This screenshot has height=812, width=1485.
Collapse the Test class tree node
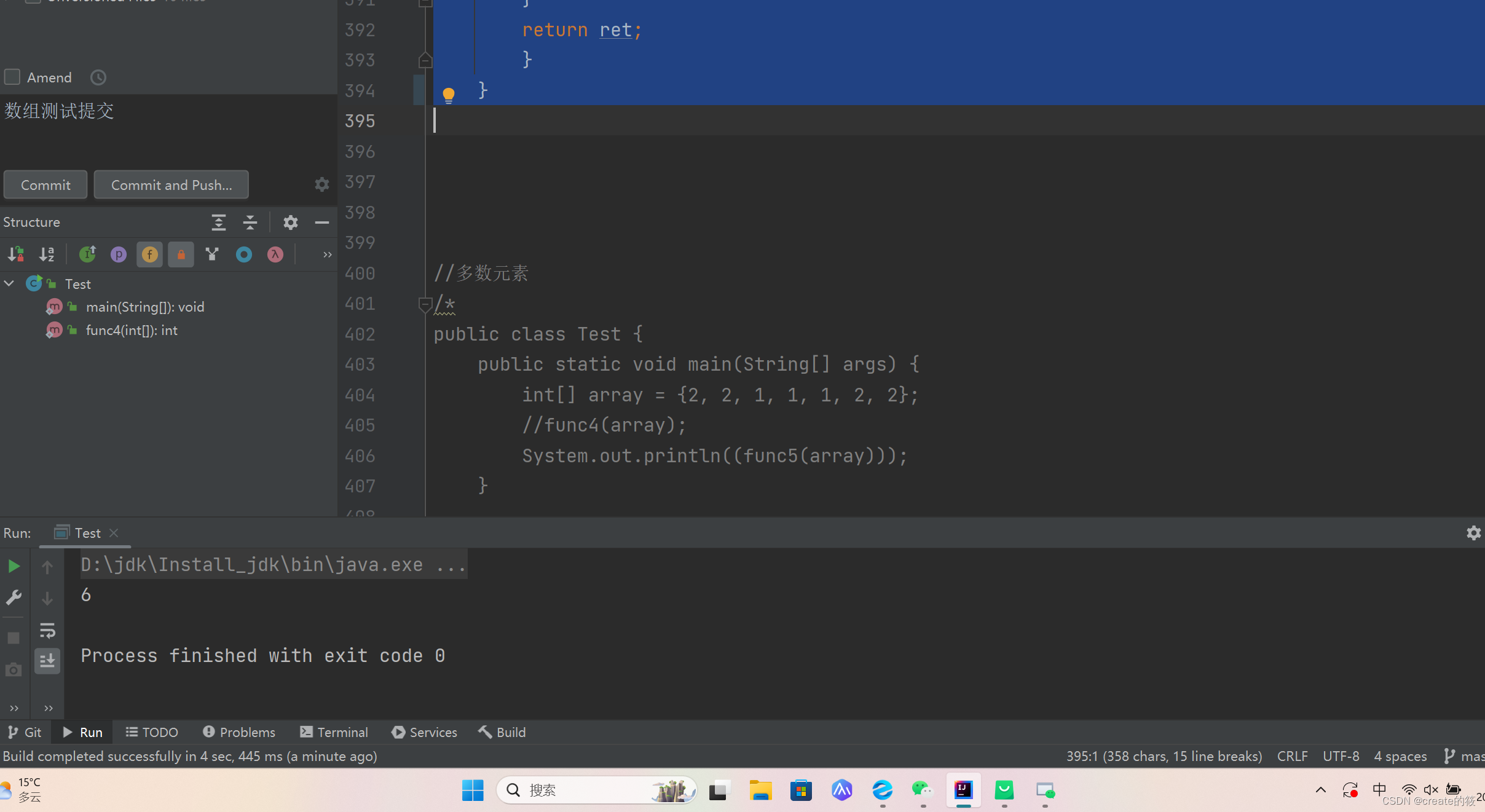tap(9, 283)
